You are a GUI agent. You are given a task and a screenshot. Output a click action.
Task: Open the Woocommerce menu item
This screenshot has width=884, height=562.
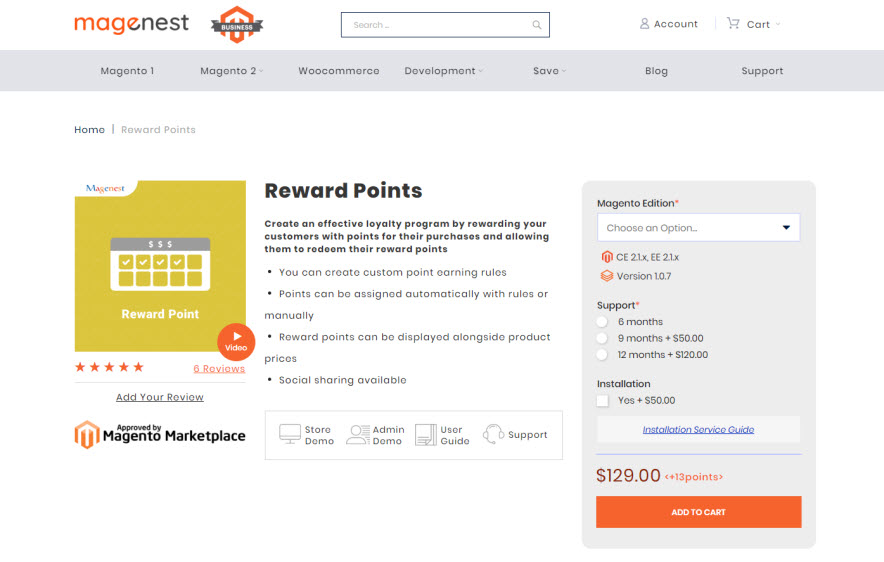click(339, 71)
